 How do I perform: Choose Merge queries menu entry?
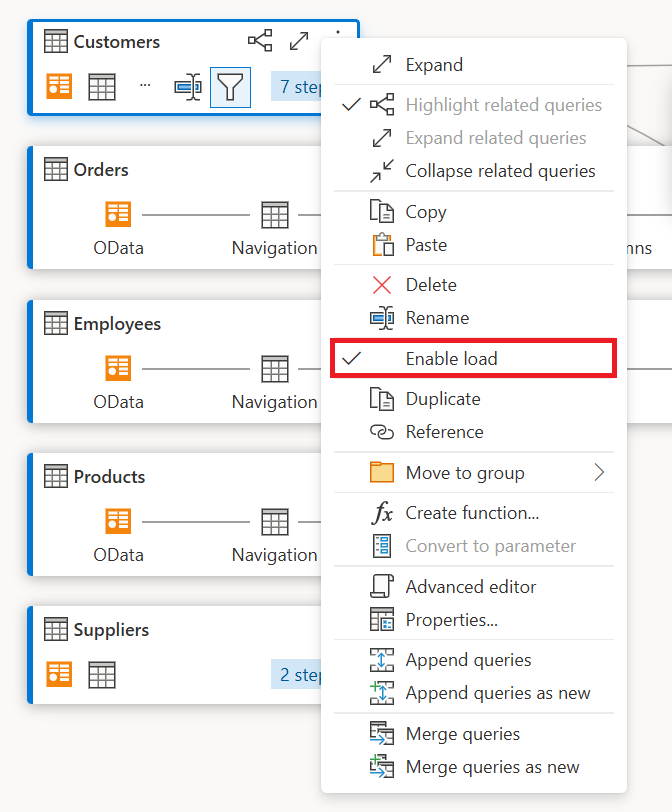coord(474,734)
